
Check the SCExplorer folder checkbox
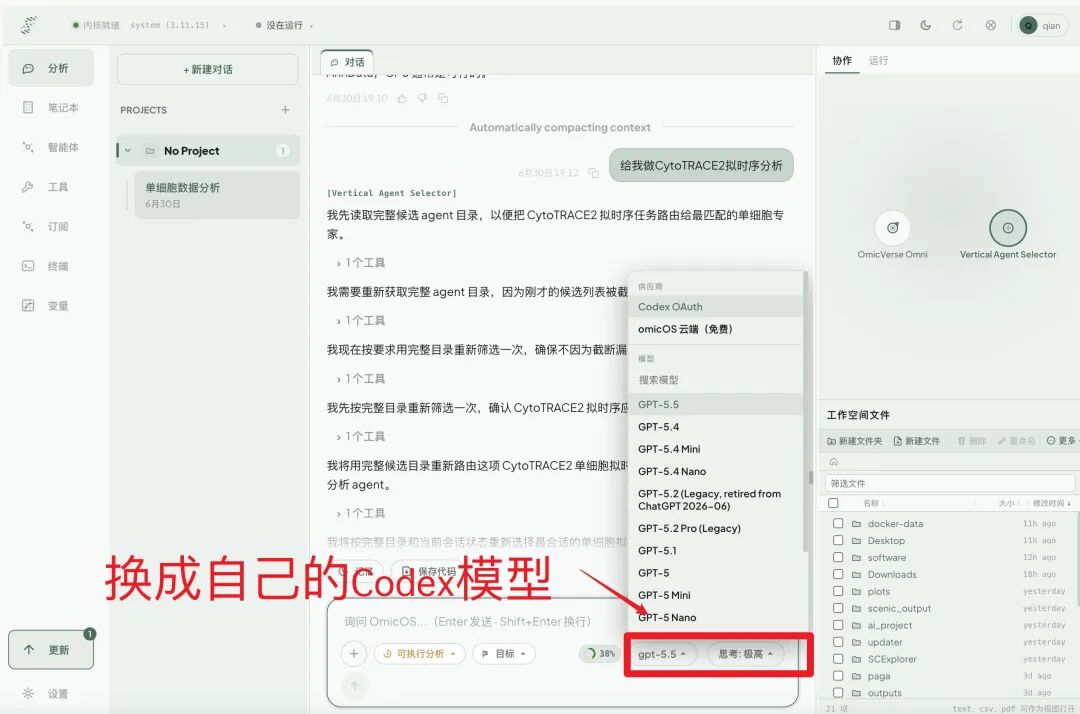pyautogui.click(x=838, y=659)
